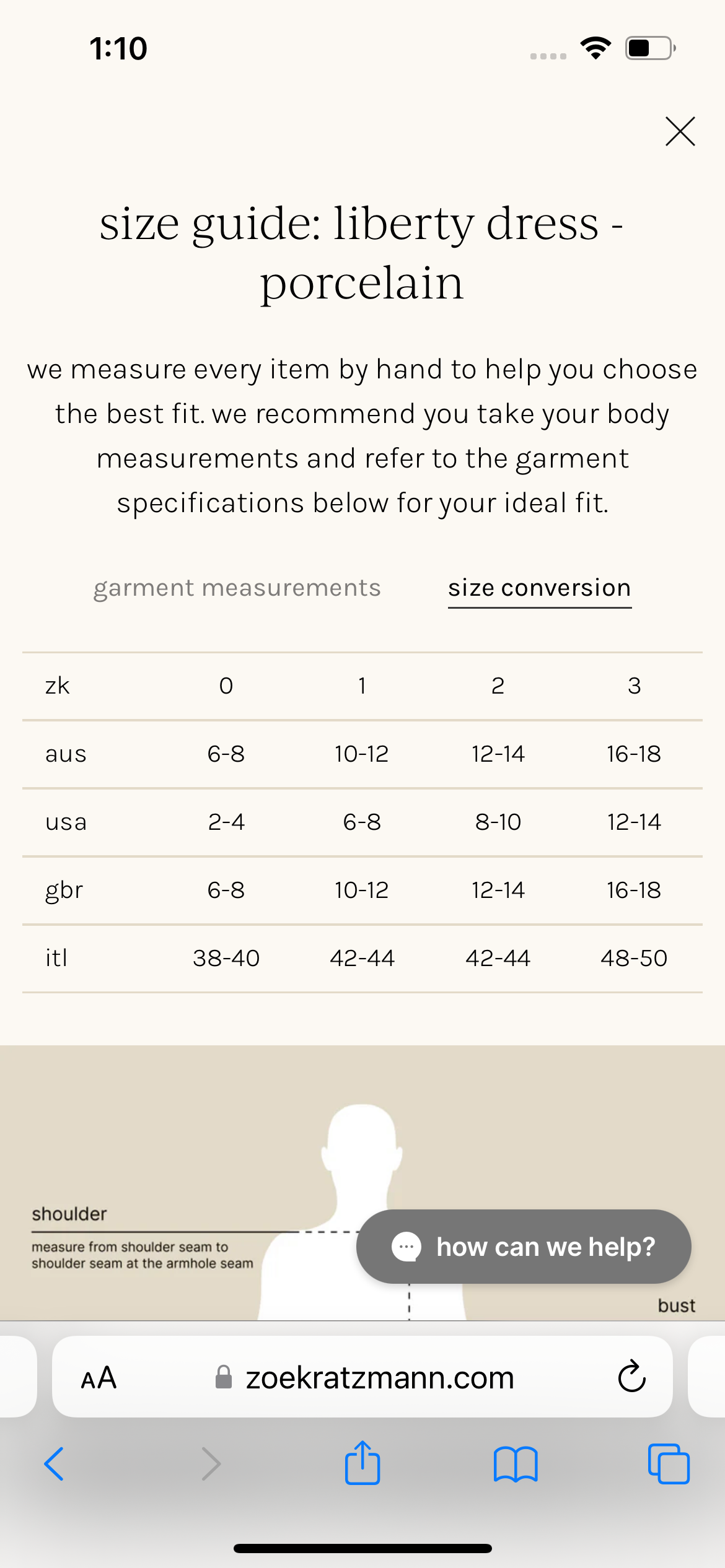Show open tabs with the tabs icon
Screen dimensions: 725x1568
point(669,1464)
